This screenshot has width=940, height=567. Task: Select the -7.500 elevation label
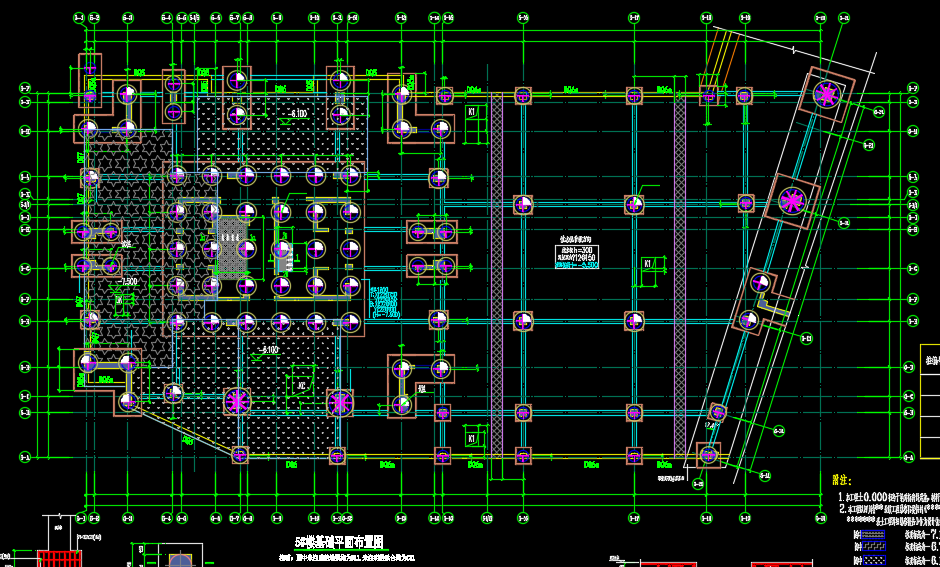point(128,282)
